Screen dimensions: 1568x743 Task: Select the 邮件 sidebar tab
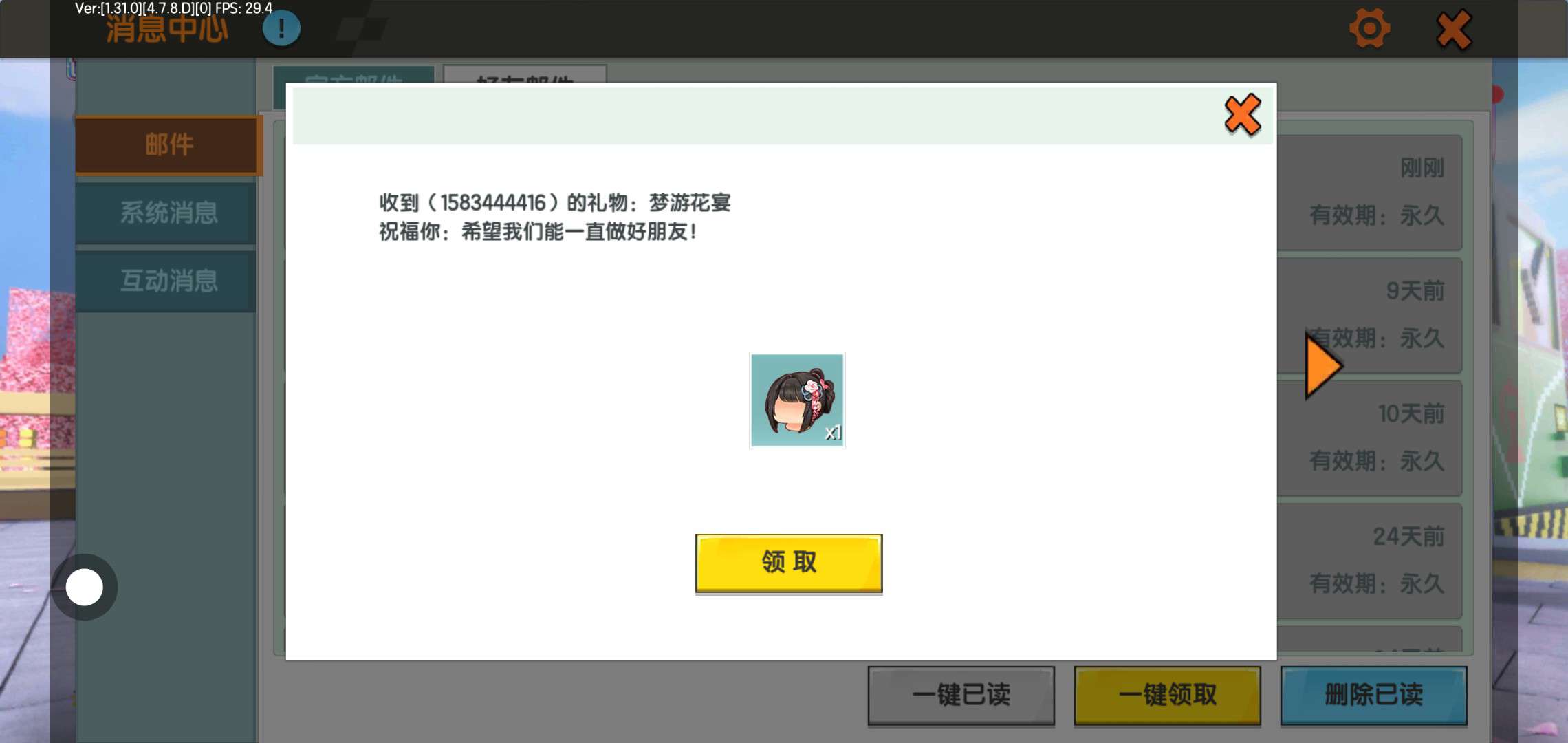point(168,145)
